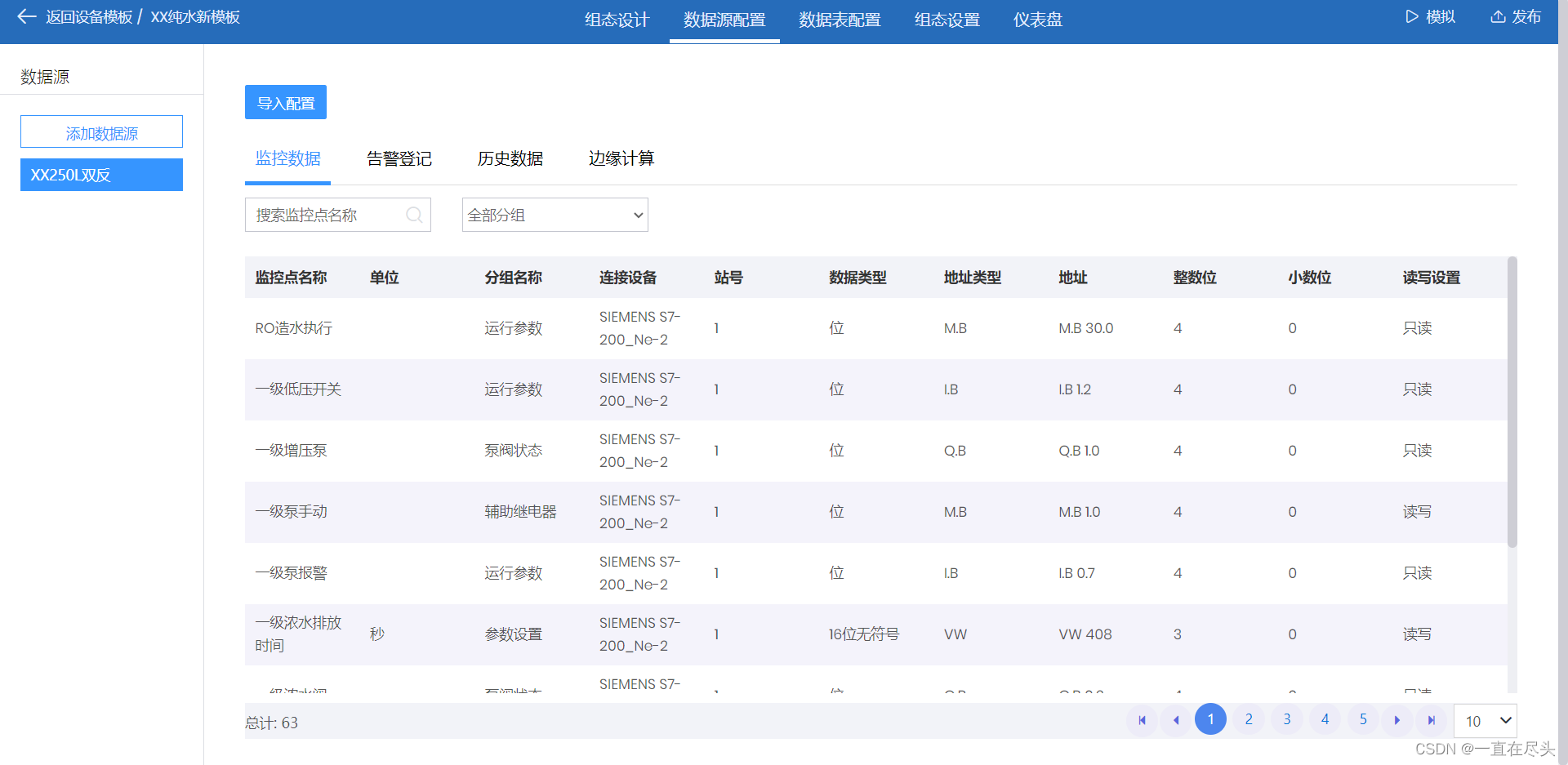Click 返回设备模板 breadcrumb link
1568x765 pixels.
point(89,17)
